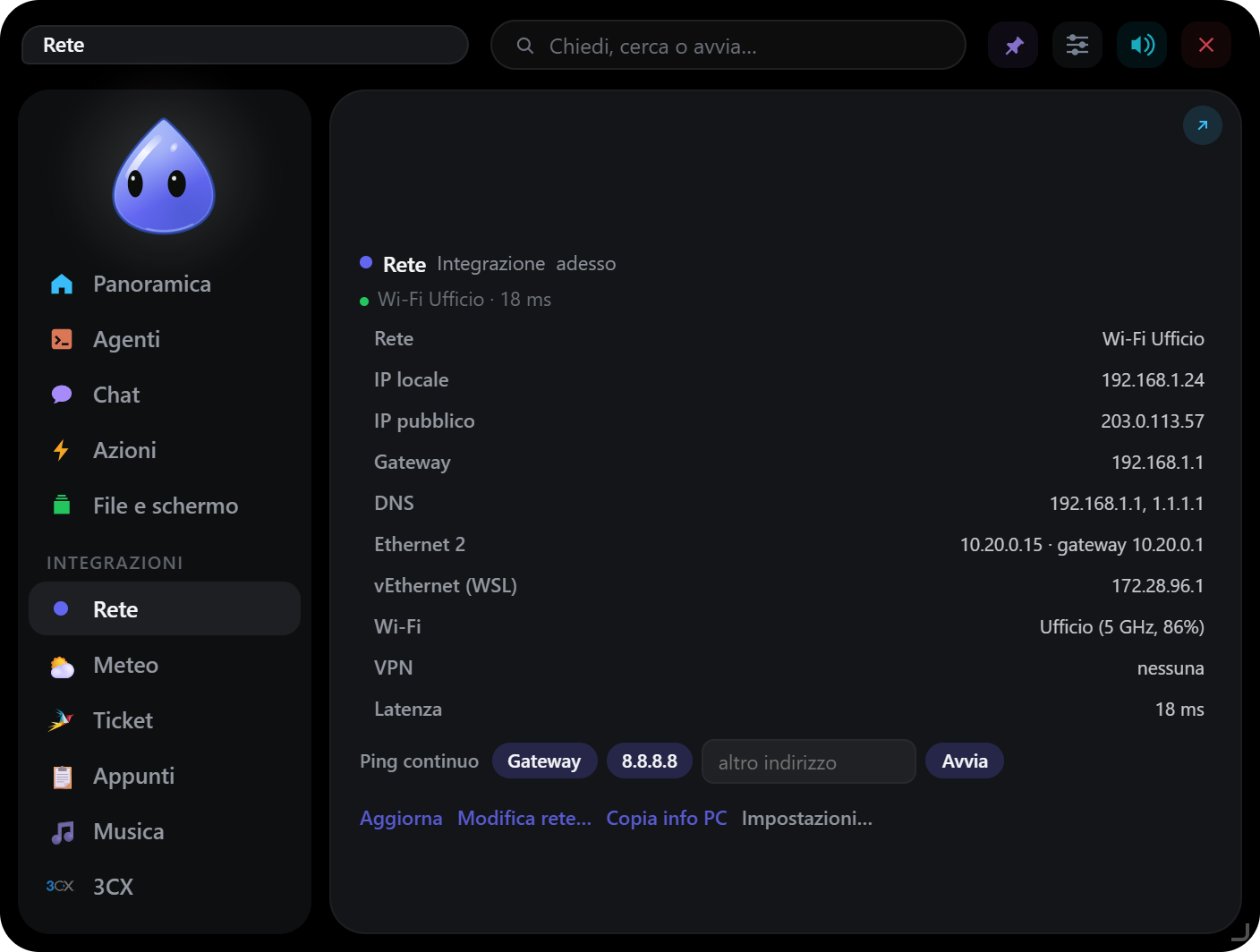
Task: Click the Ticket bird icon
Action: tap(61, 720)
